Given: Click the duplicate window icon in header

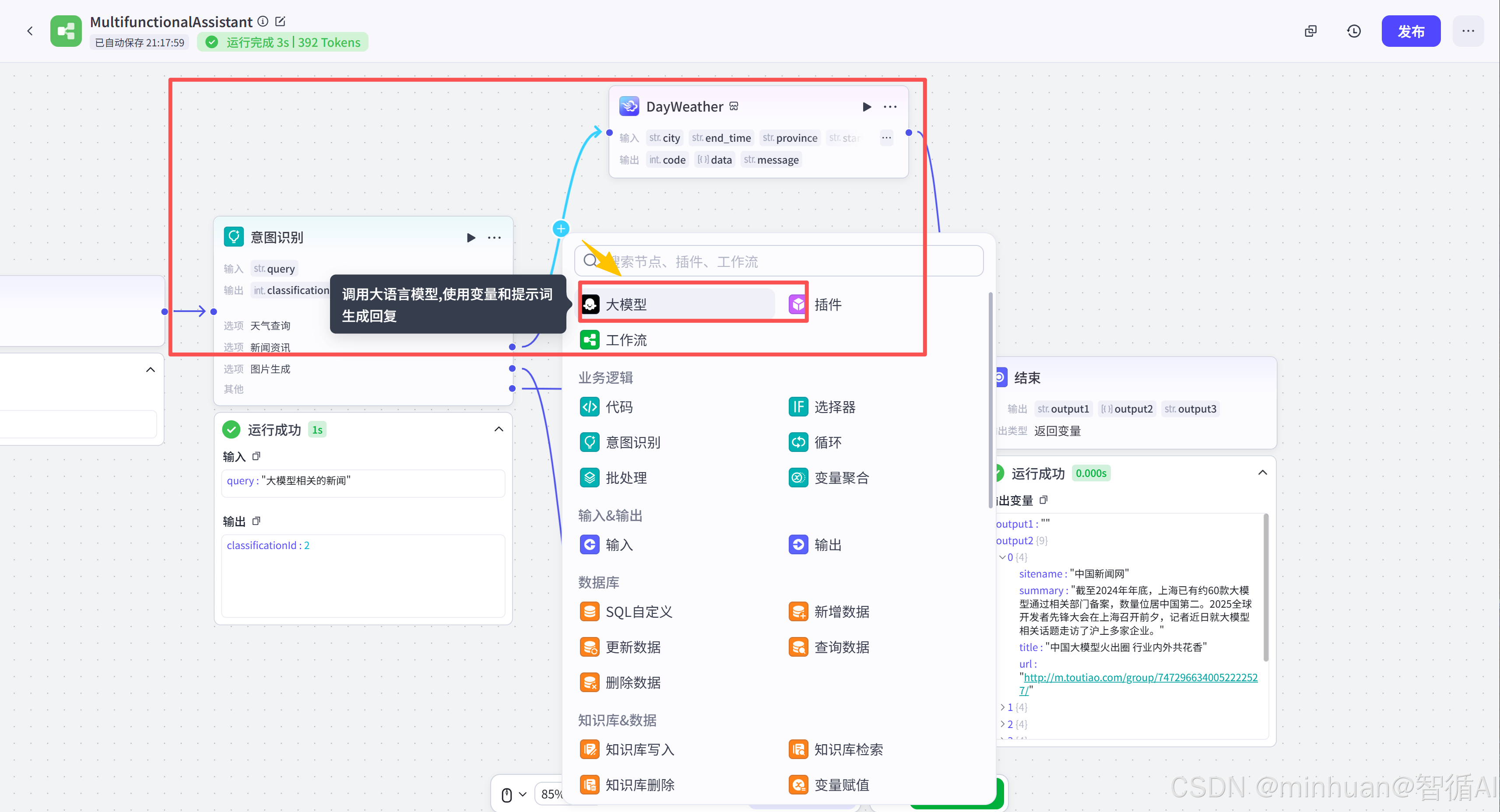Looking at the screenshot, I should (1310, 31).
